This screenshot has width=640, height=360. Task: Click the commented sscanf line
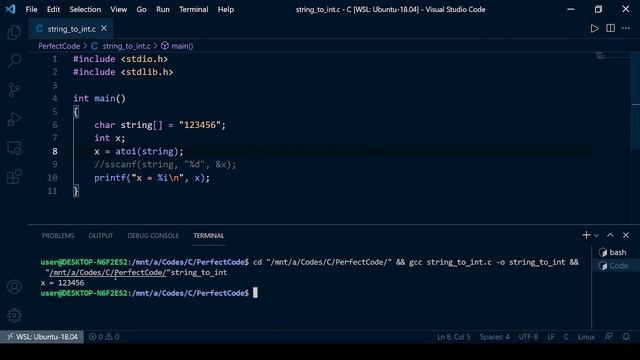coord(165,164)
